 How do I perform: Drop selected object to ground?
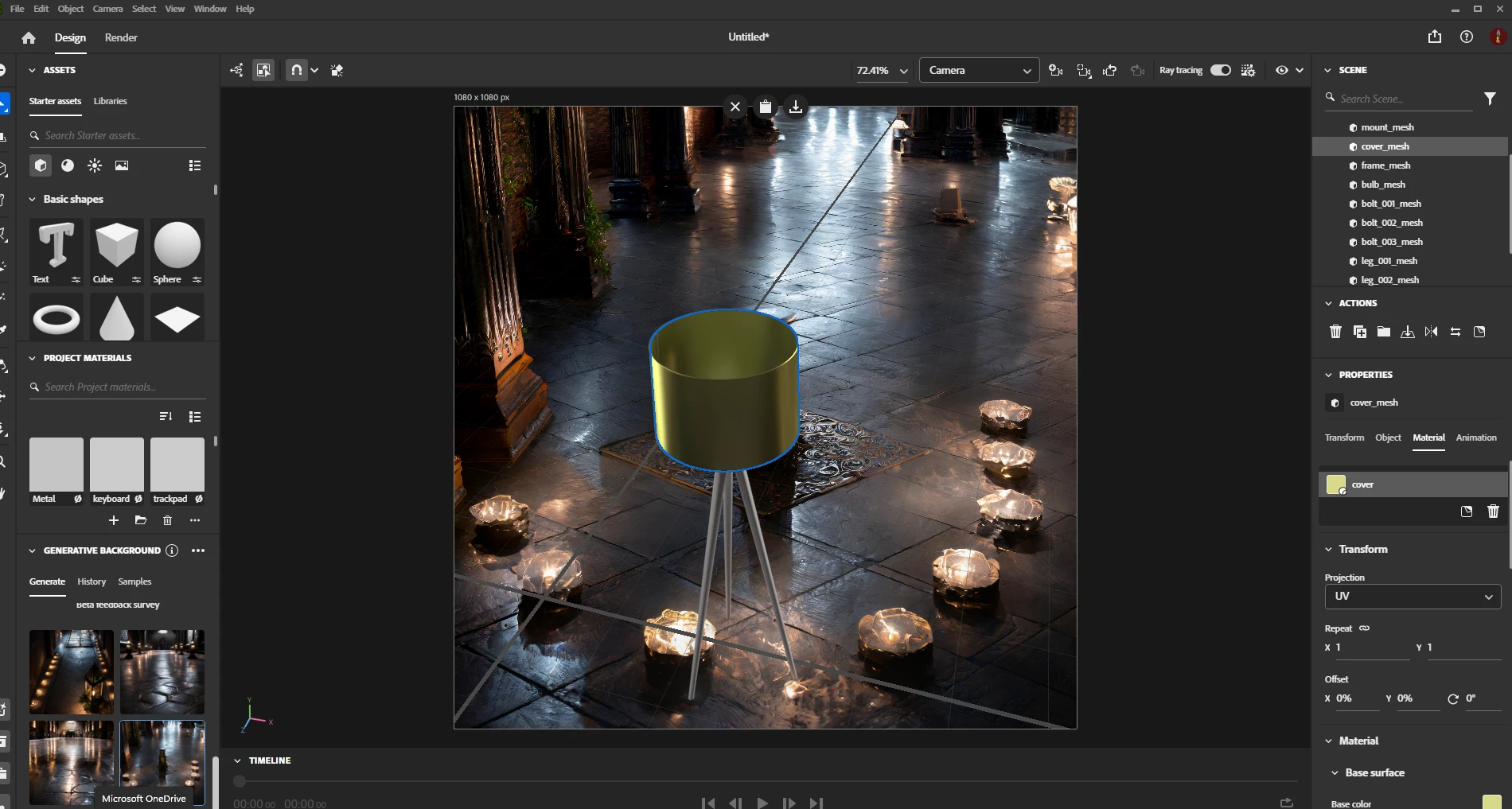click(x=1408, y=332)
